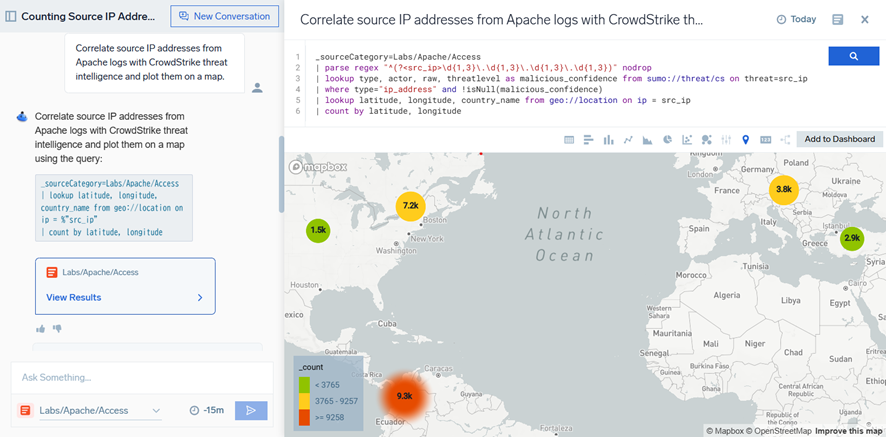Select the pie chart visualization icon

pyautogui.click(x=667, y=140)
